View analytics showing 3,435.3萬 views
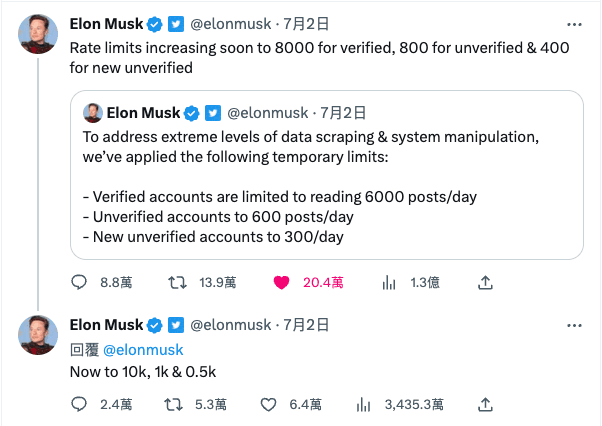602x426 pixels. point(363,405)
